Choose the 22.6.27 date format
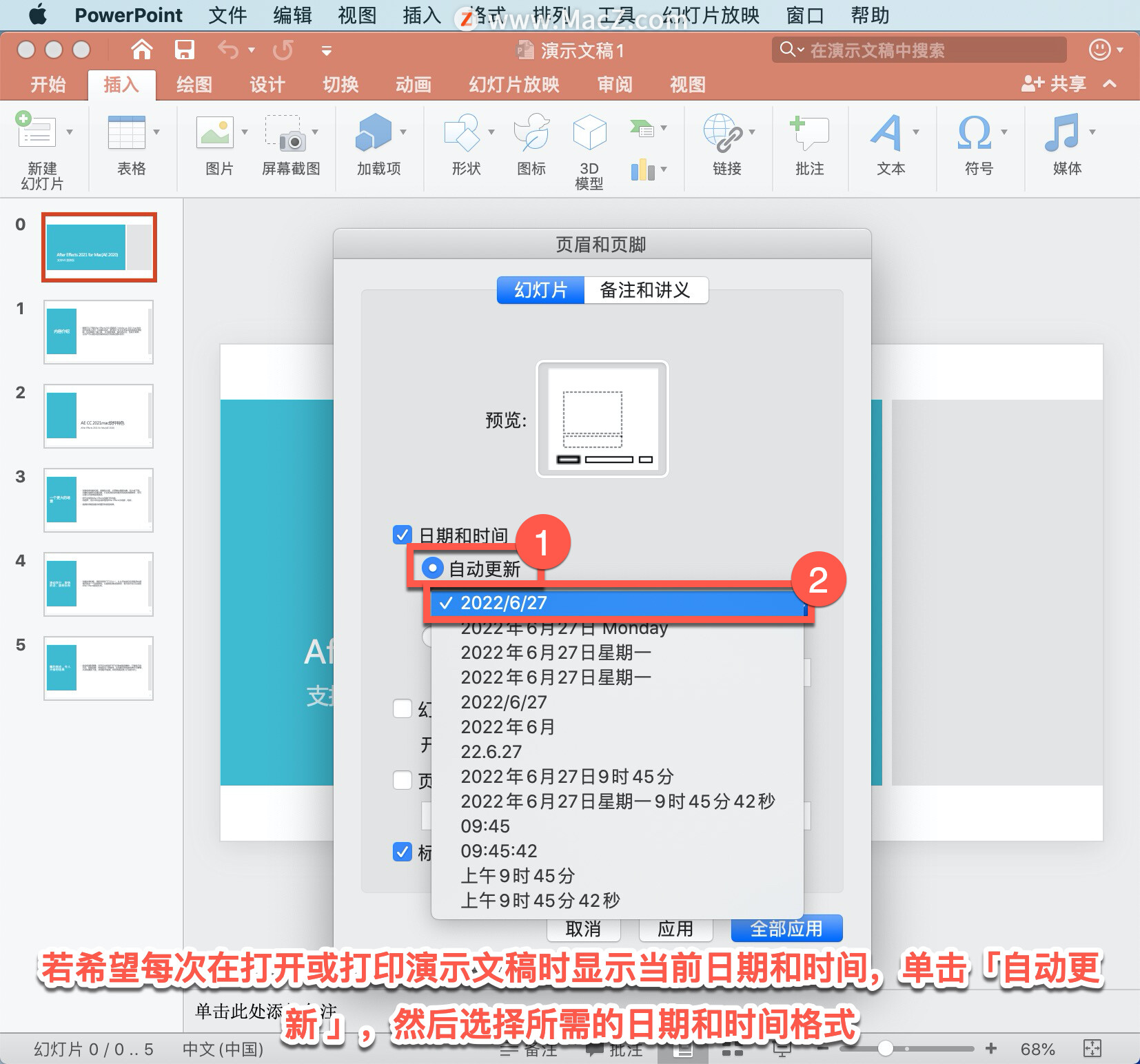The height and width of the screenshot is (1064, 1140). pos(618,752)
